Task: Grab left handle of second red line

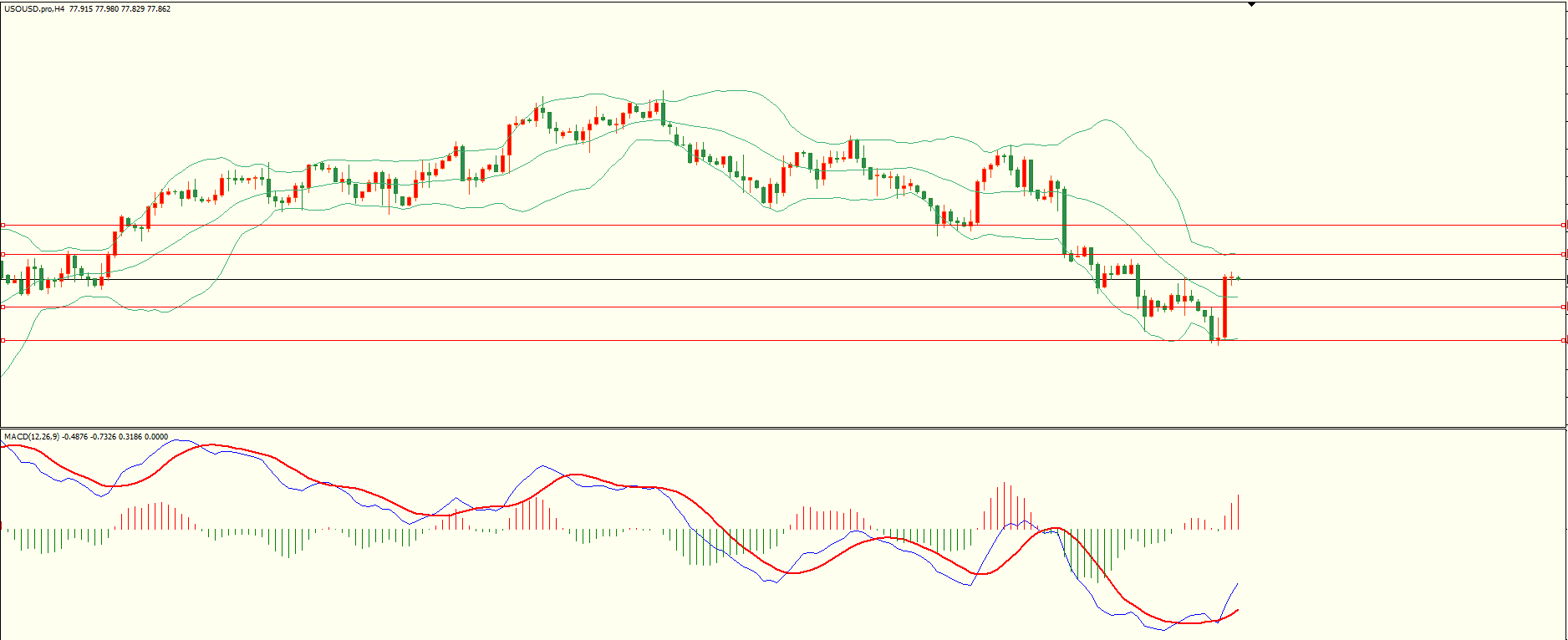Action: 3,254
